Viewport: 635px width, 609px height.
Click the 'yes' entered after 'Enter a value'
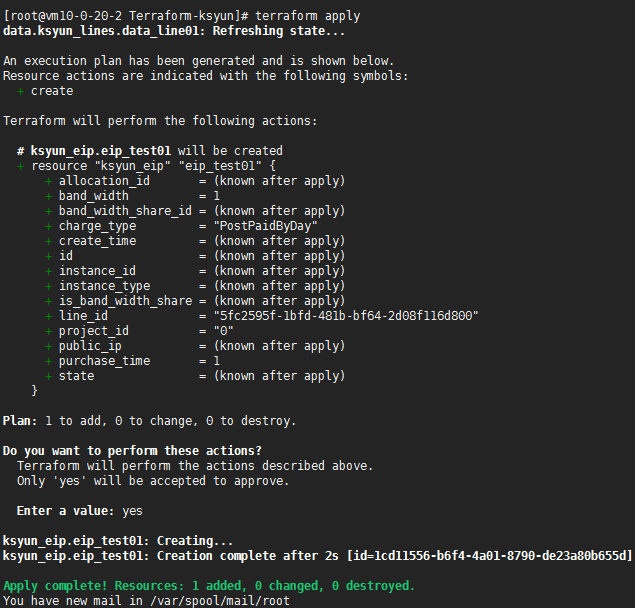point(133,511)
